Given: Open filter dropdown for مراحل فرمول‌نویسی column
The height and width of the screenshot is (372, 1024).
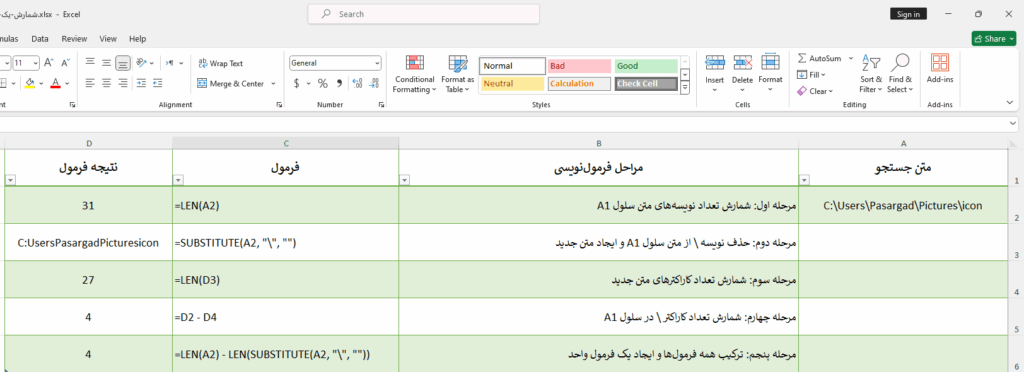Looking at the screenshot, I should tap(404, 181).
